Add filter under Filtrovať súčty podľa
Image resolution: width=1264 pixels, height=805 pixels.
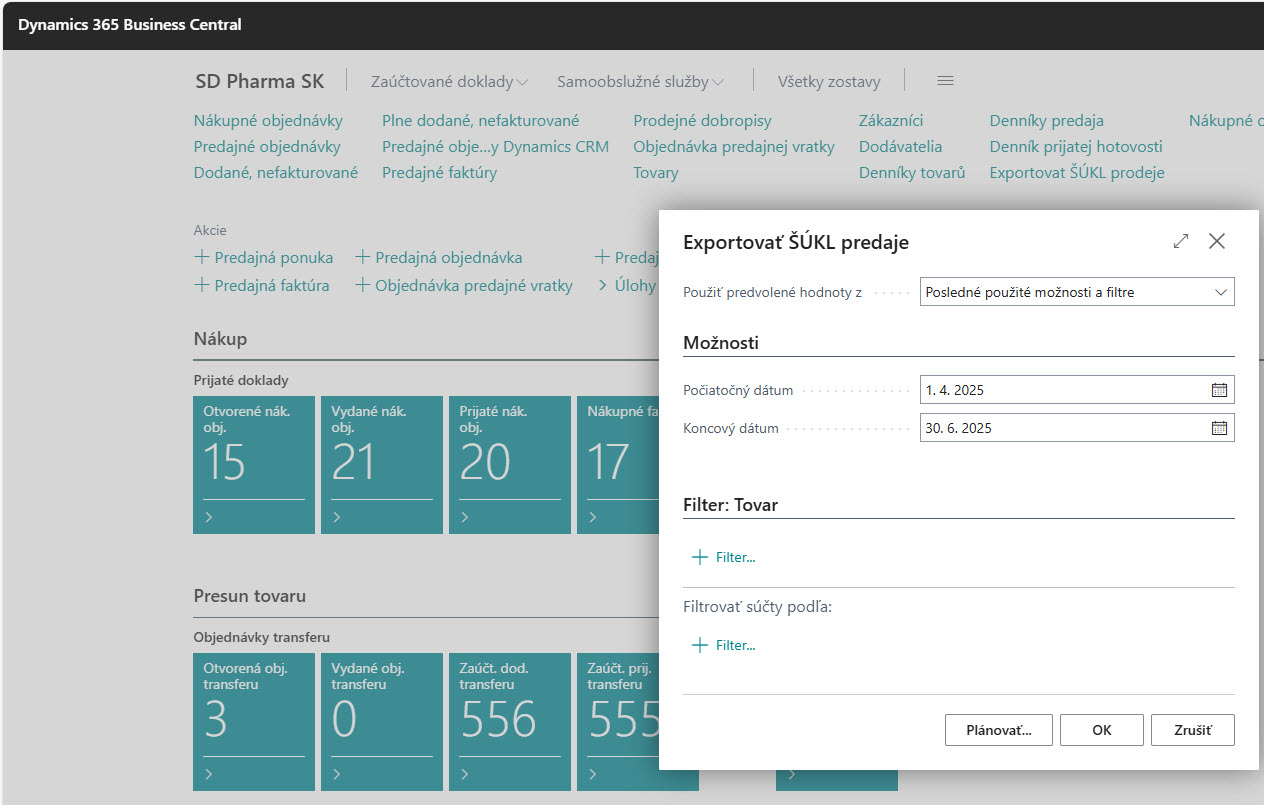[x=724, y=645]
